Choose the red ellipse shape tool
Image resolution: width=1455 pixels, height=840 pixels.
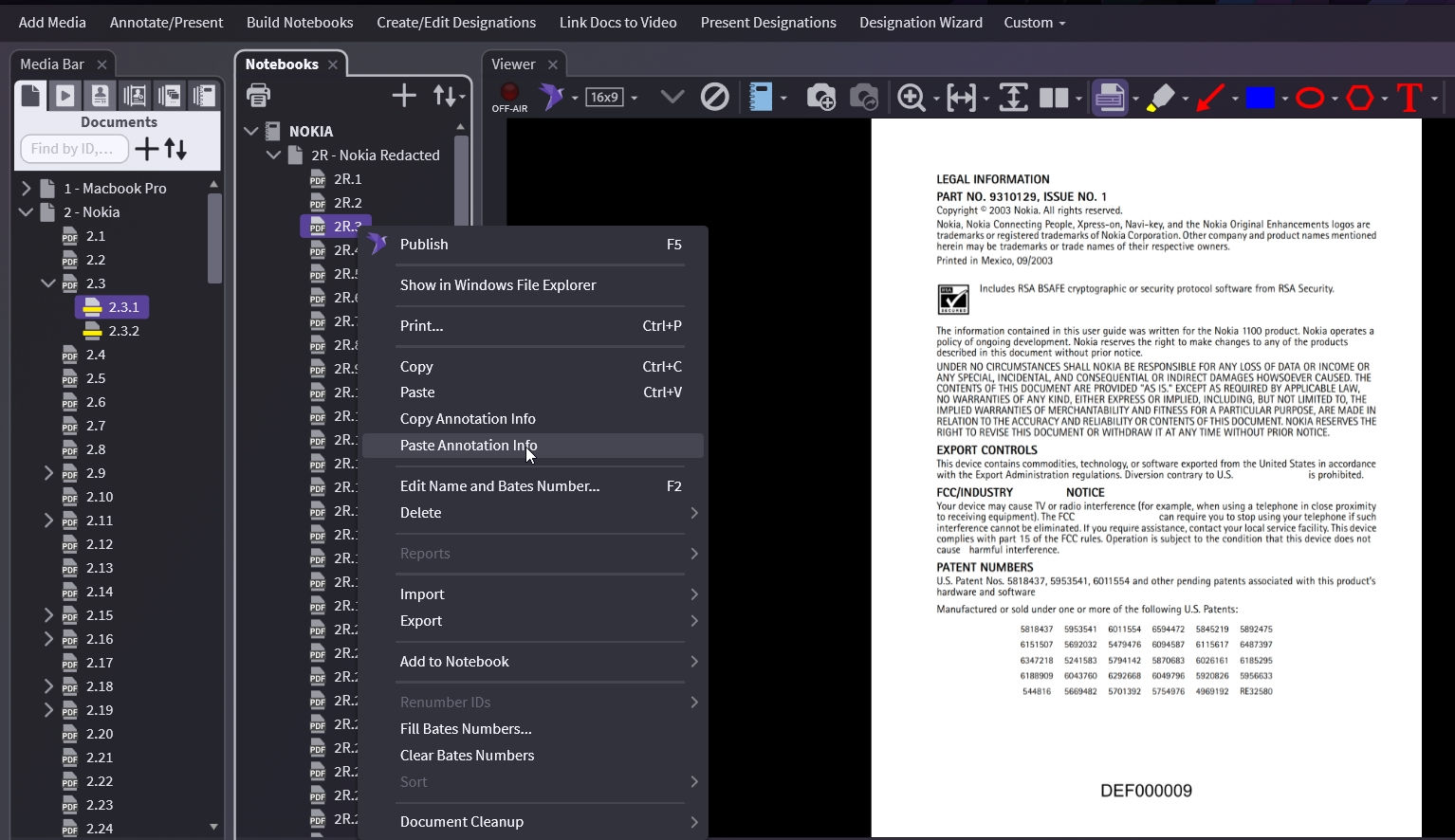coord(1310,98)
